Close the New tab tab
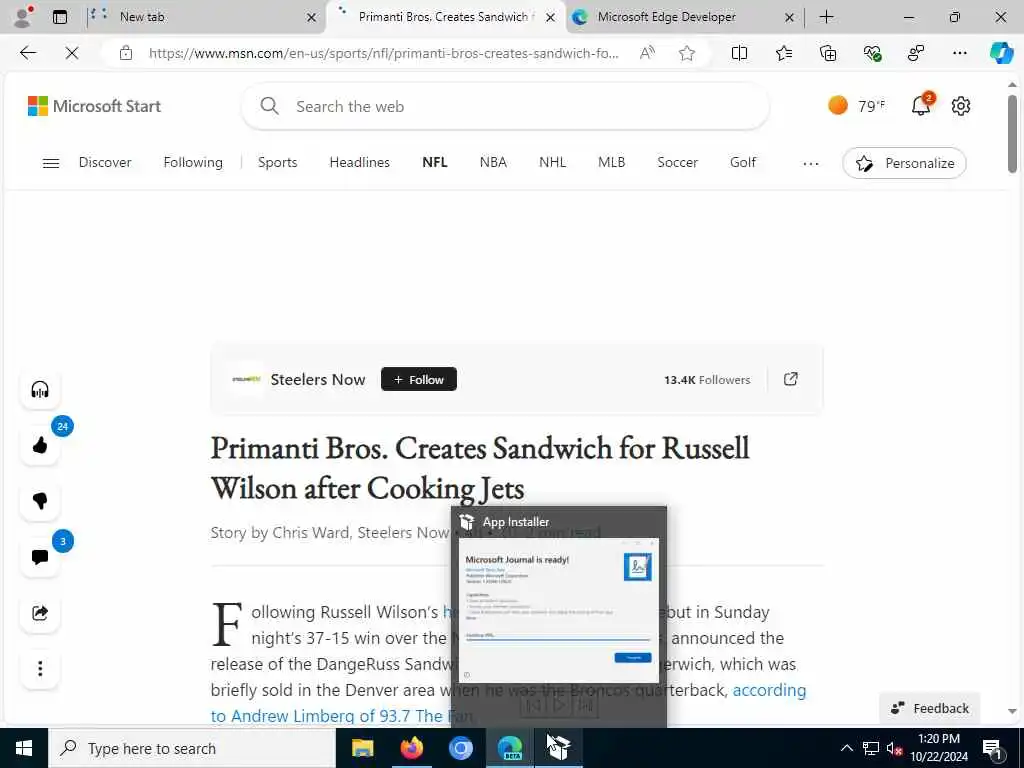 (312, 18)
